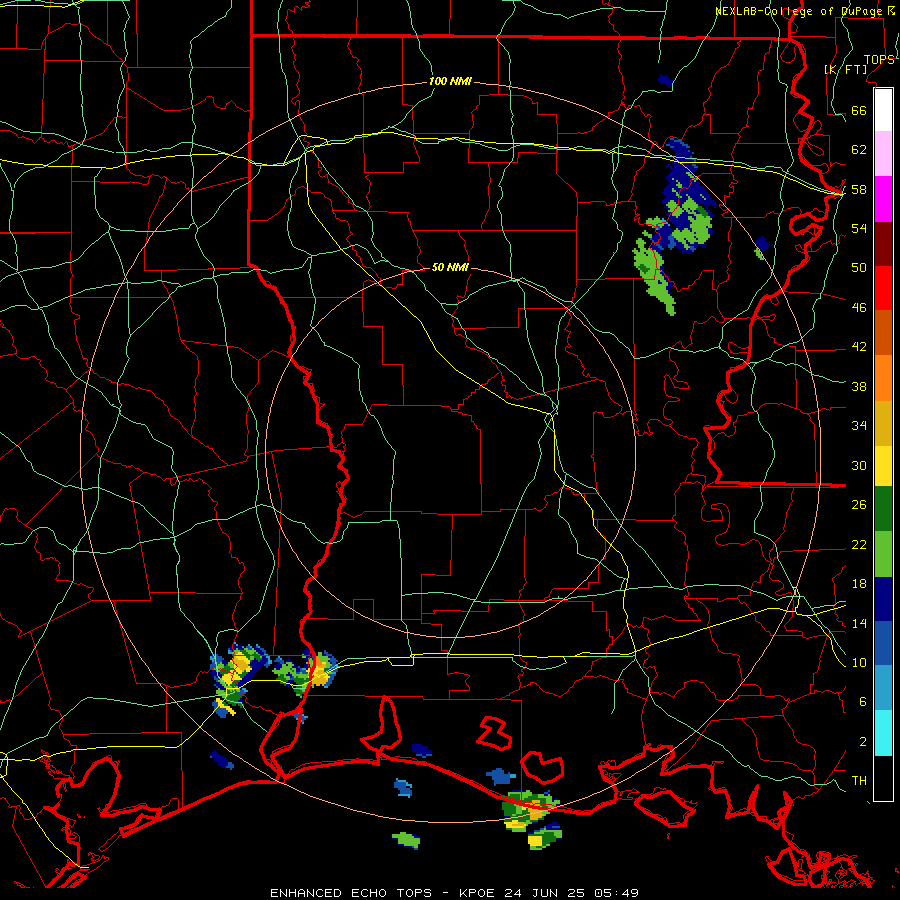The height and width of the screenshot is (900, 900).
Task: Click the "62" legend value
Action: click(859, 150)
